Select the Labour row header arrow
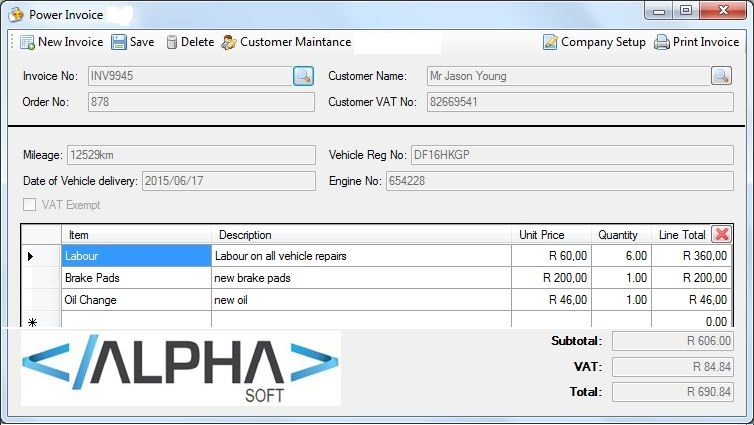The width and height of the screenshot is (754, 425). [31, 256]
